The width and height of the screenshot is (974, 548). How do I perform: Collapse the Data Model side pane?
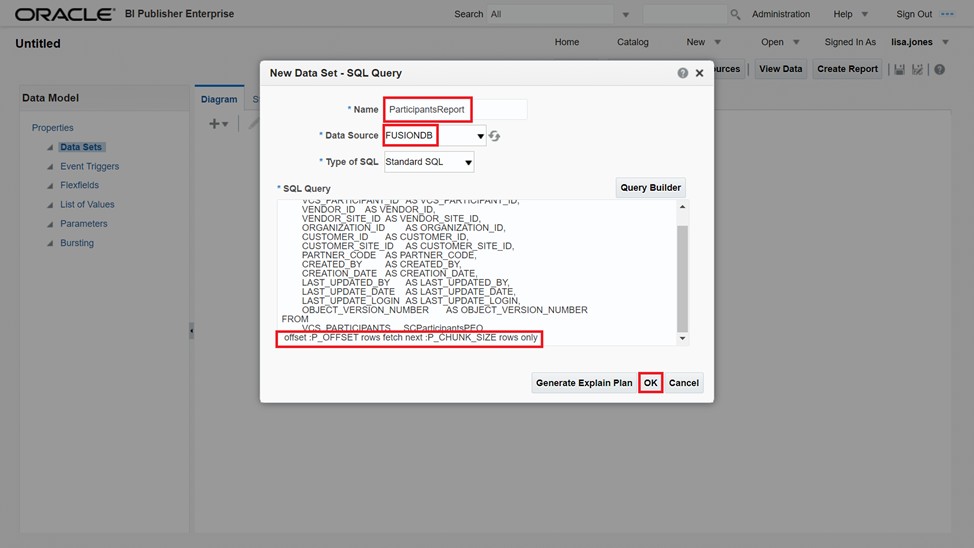coord(191,331)
